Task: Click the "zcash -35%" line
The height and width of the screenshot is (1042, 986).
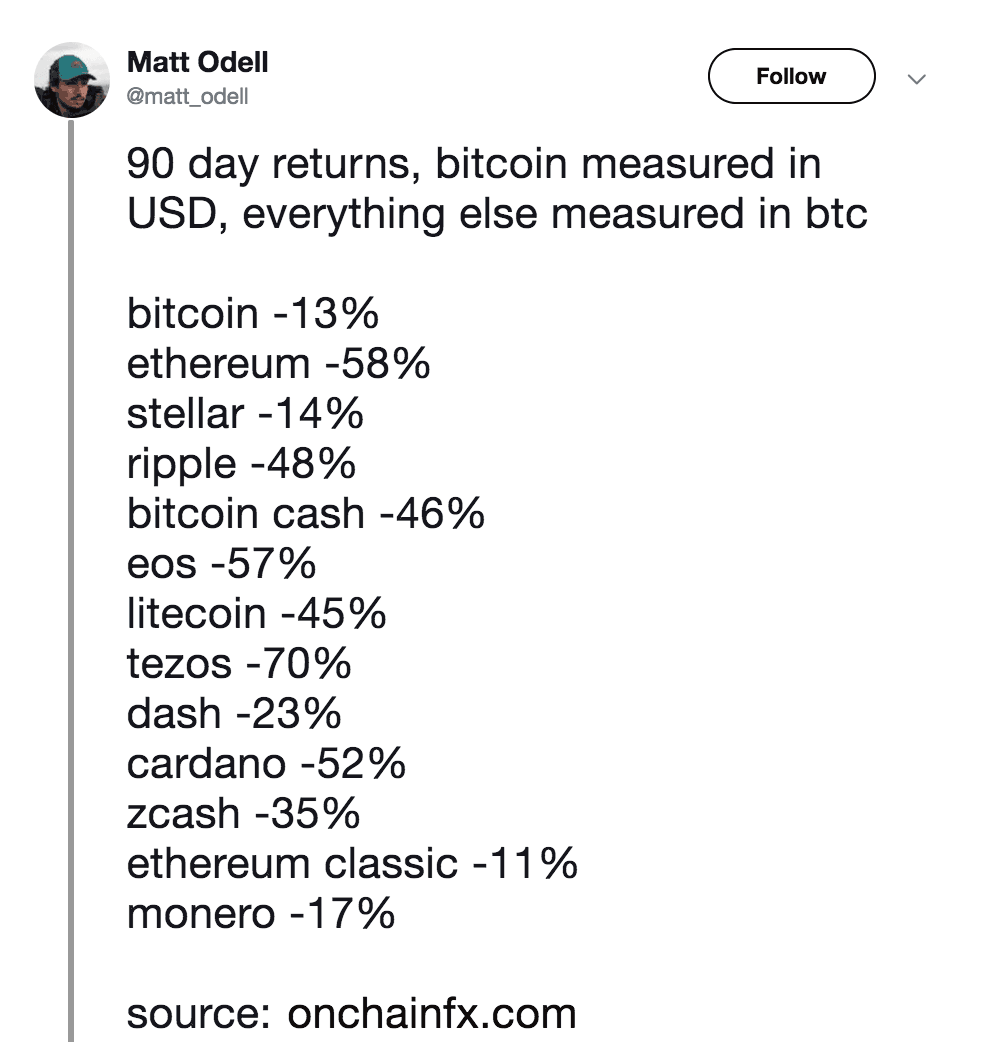Action: click(243, 814)
